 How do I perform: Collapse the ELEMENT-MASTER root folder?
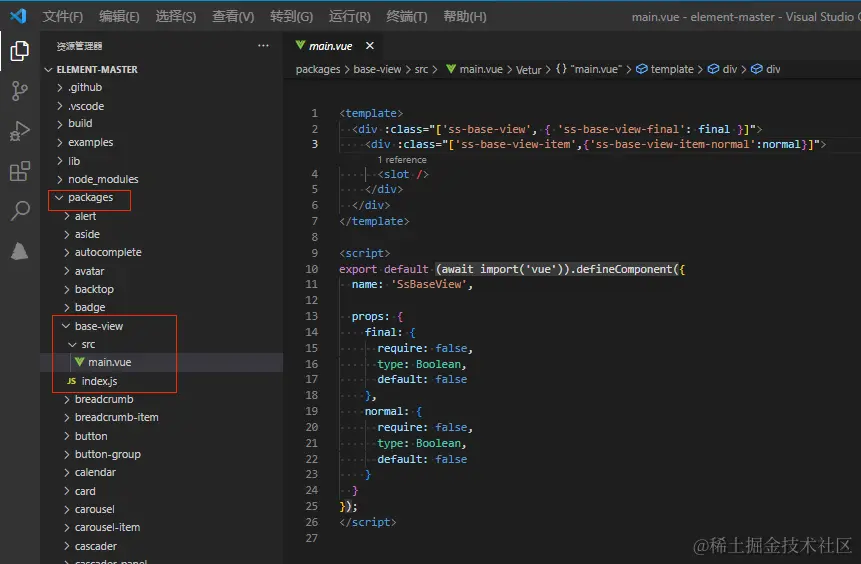click(161, 70)
